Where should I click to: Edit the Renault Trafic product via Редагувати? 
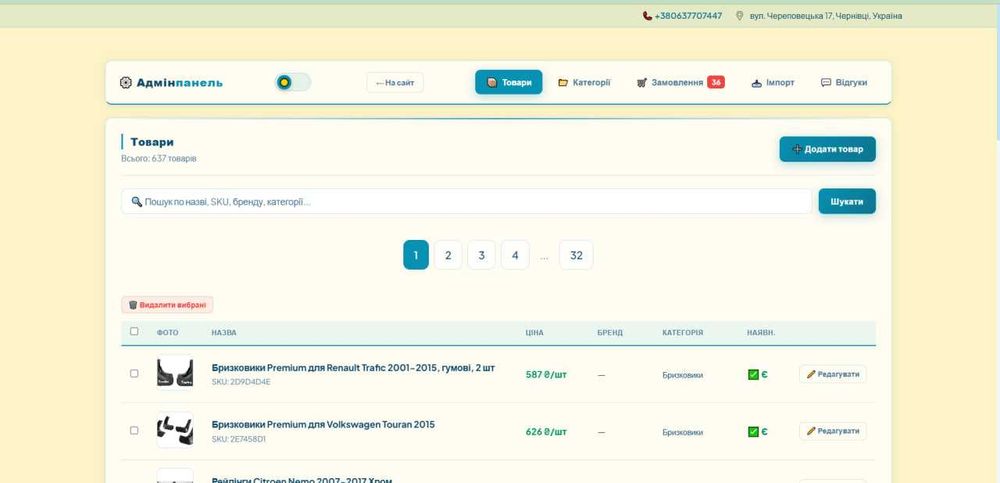pyautogui.click(x=832, y=374)
